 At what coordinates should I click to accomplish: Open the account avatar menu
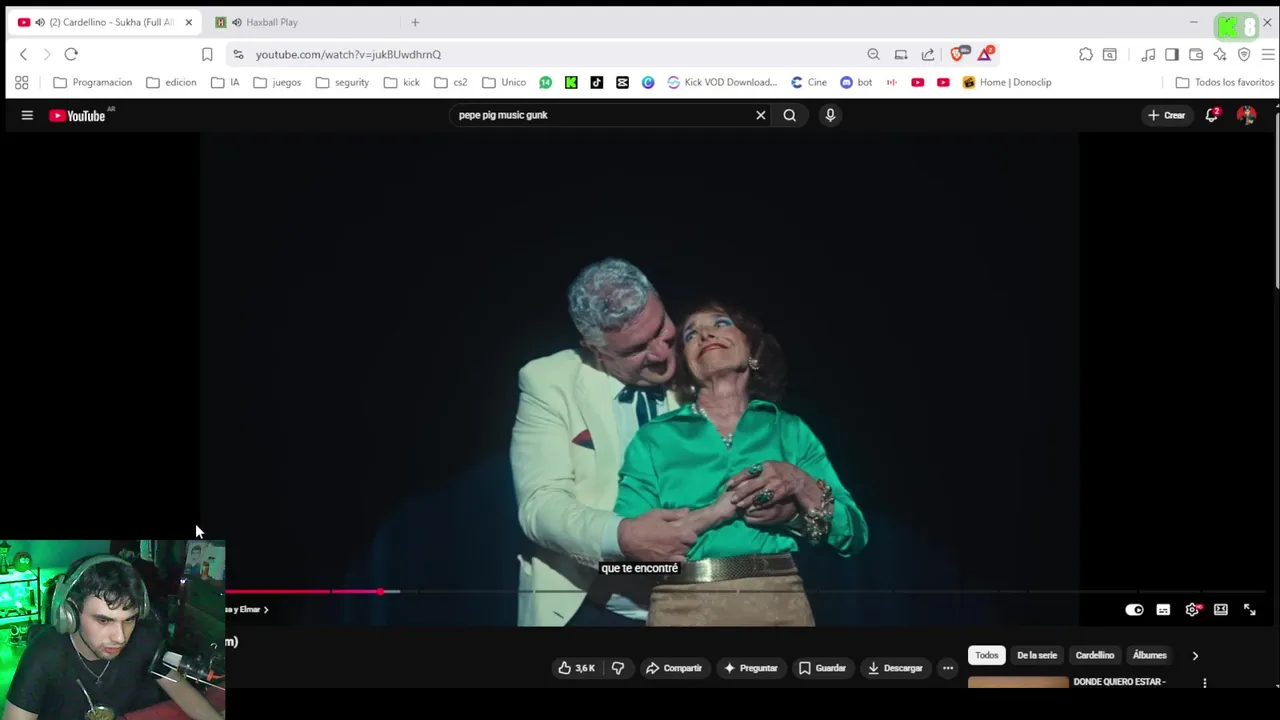click(x=1246, y=115)
